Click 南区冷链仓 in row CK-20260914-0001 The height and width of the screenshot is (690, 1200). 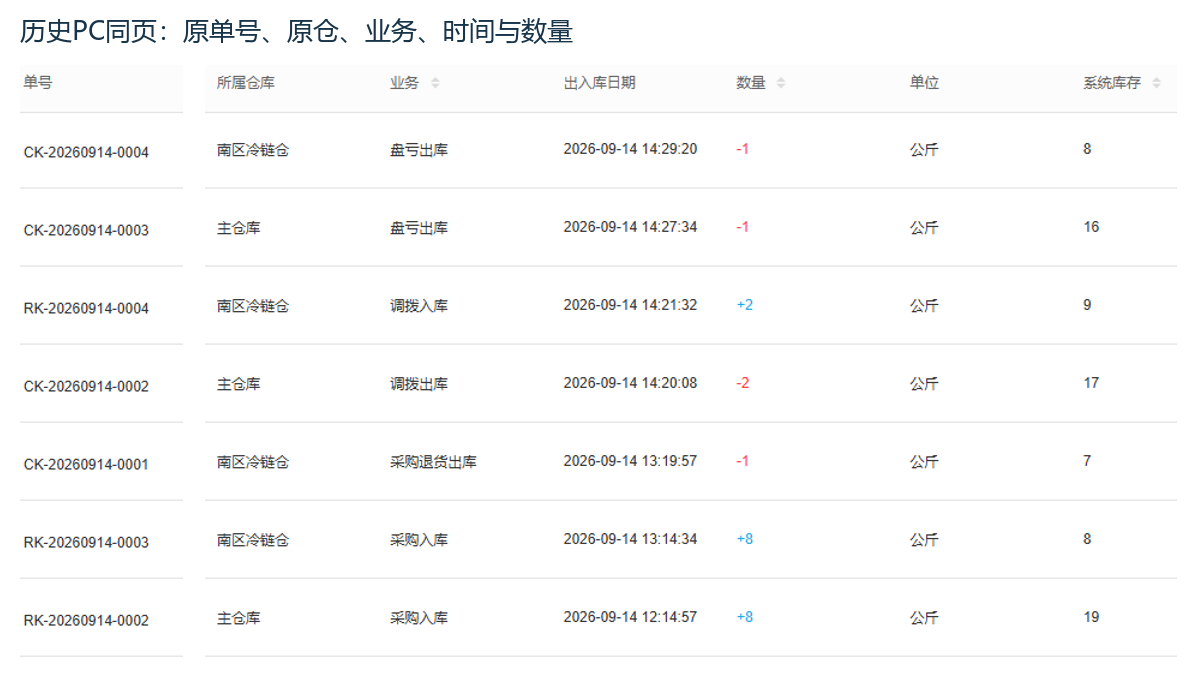(x=253, y=462)
